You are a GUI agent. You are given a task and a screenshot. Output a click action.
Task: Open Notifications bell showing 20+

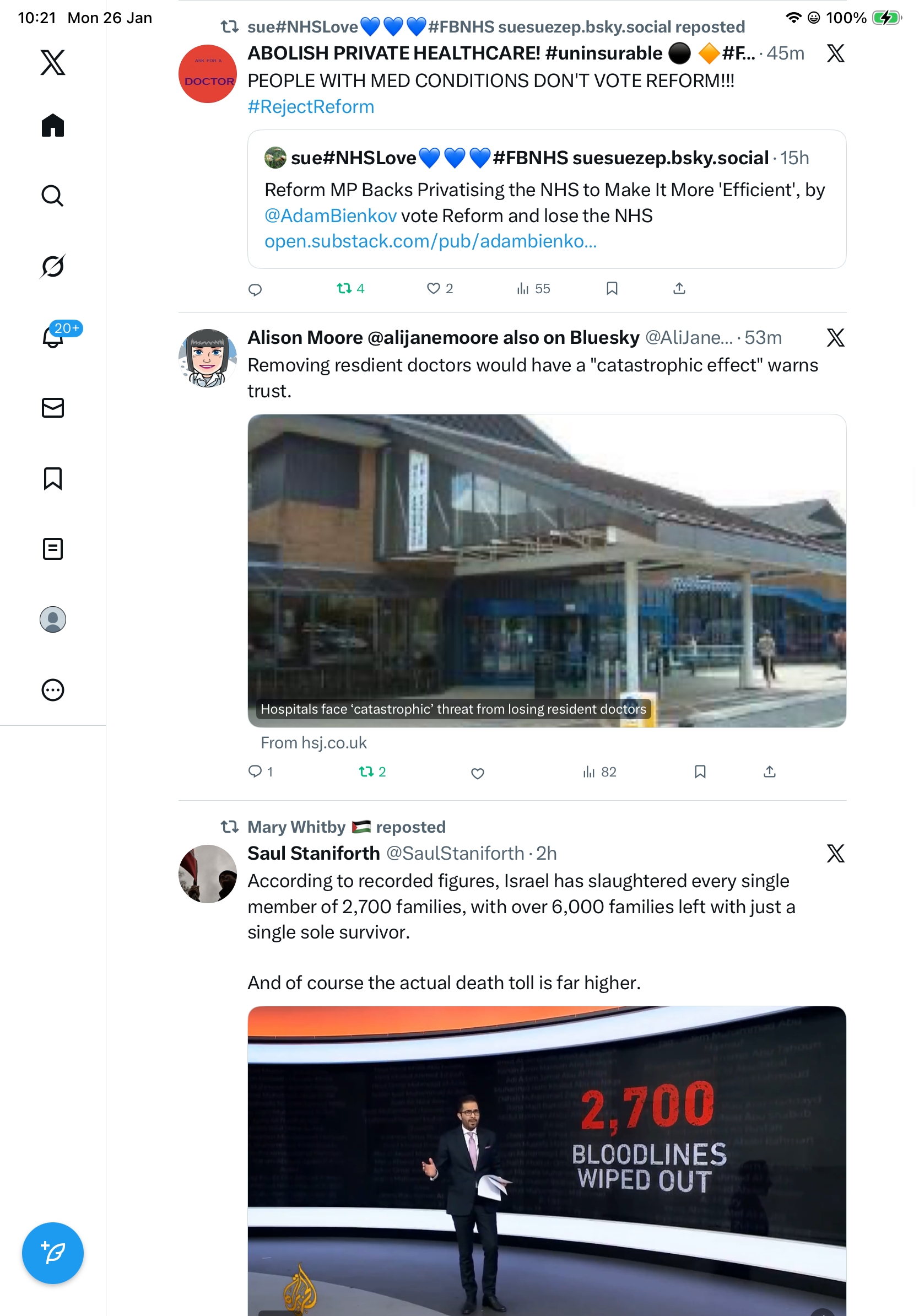pyautogui.click(x=53, y=337)
